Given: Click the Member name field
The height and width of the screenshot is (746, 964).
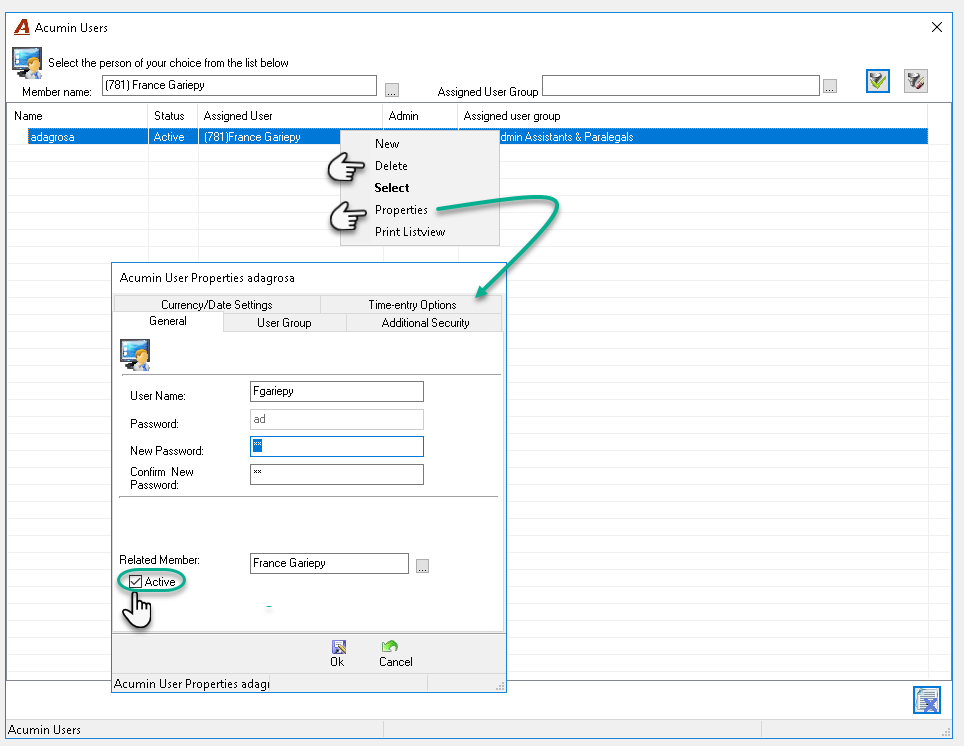Looking at the screenshot, I should (x=239, y=85).
